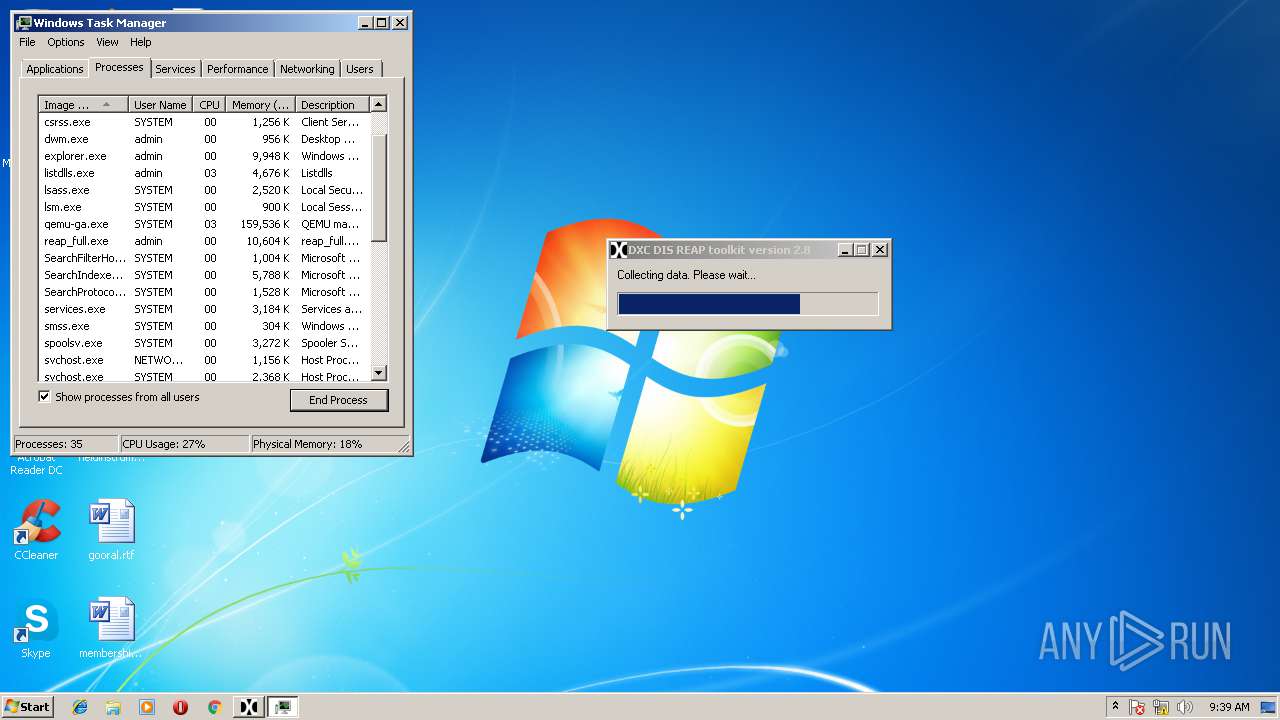Select the SearchFilterHo... process row
The height and width of the screenshot is (720, 1280).
[204, 258]
